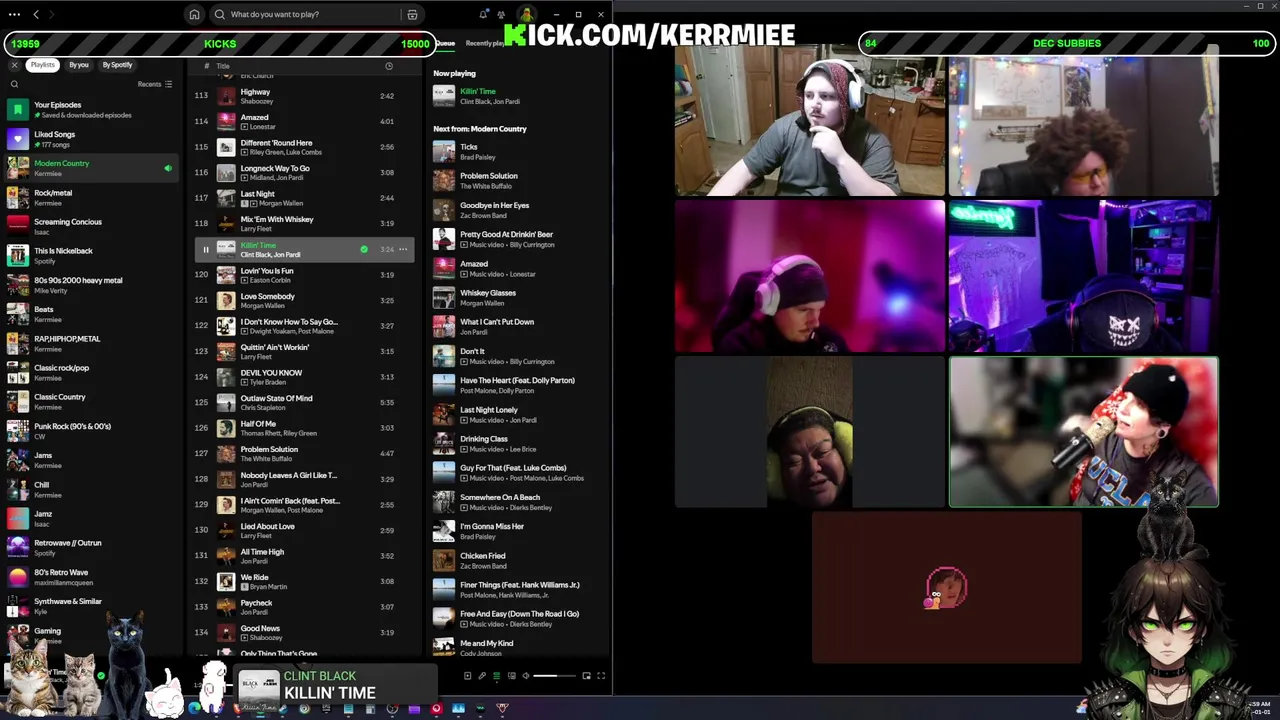Open the Kermit profile avatar menu
Screen dimensions: 1280x720
tap(525, 14)
